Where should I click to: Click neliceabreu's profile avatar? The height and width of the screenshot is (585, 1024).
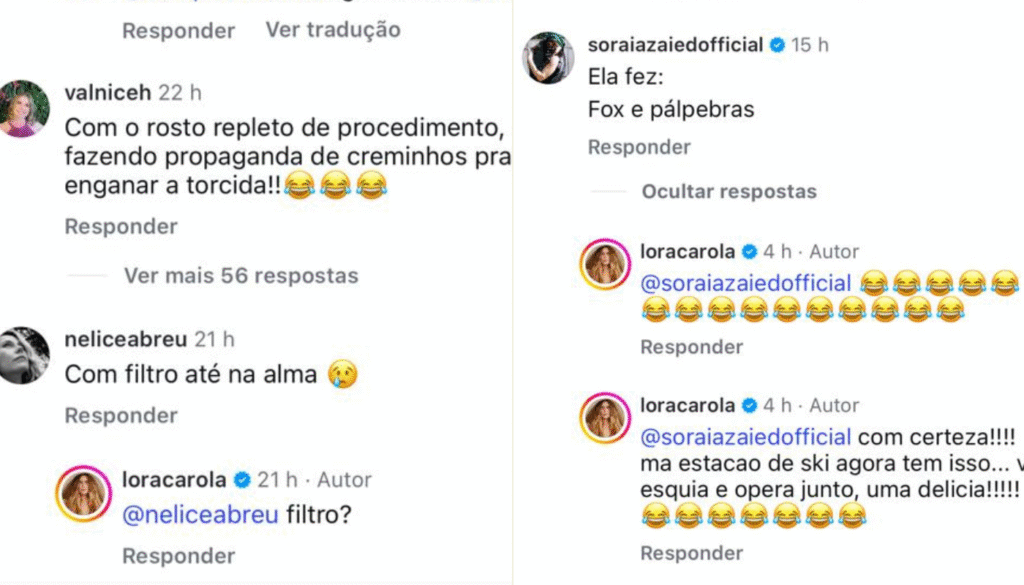click(24, 355)
